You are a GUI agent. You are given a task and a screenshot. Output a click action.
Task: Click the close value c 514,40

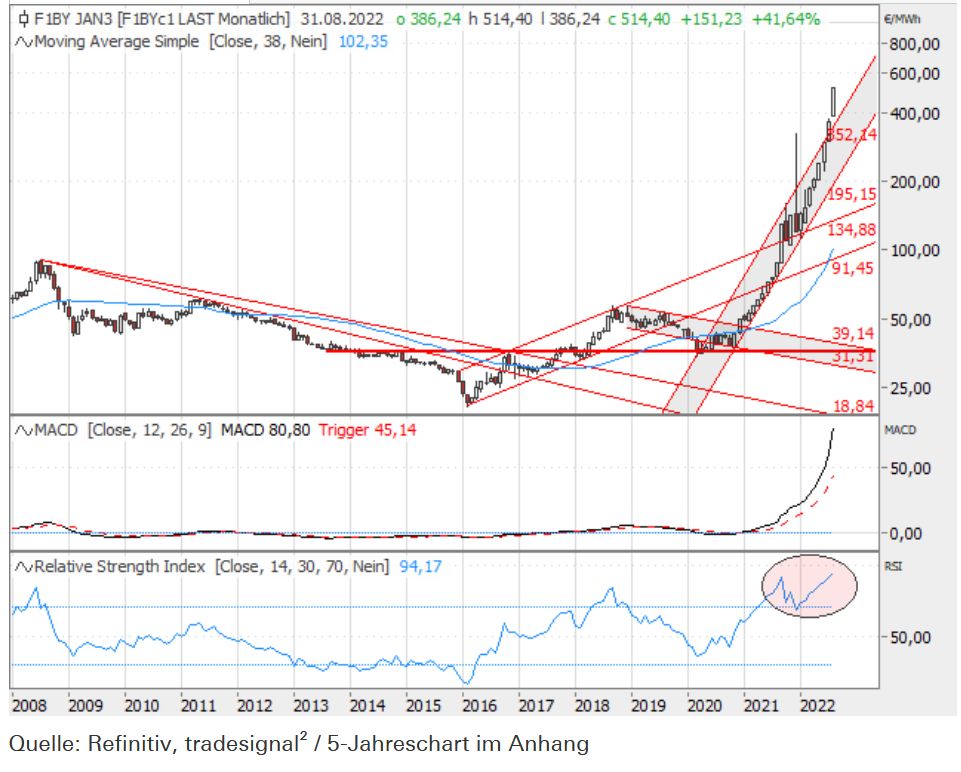click(x=639, y=20)
